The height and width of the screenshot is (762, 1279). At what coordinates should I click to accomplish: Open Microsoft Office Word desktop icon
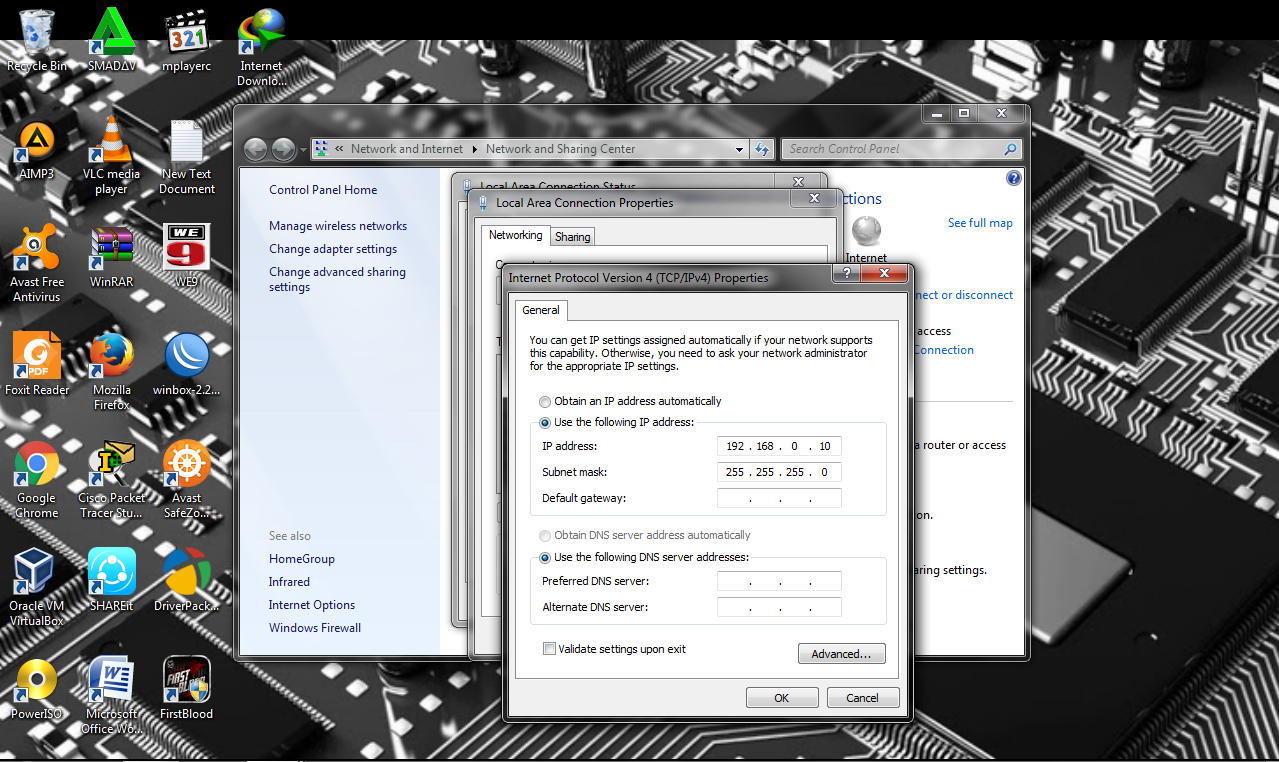112,696
